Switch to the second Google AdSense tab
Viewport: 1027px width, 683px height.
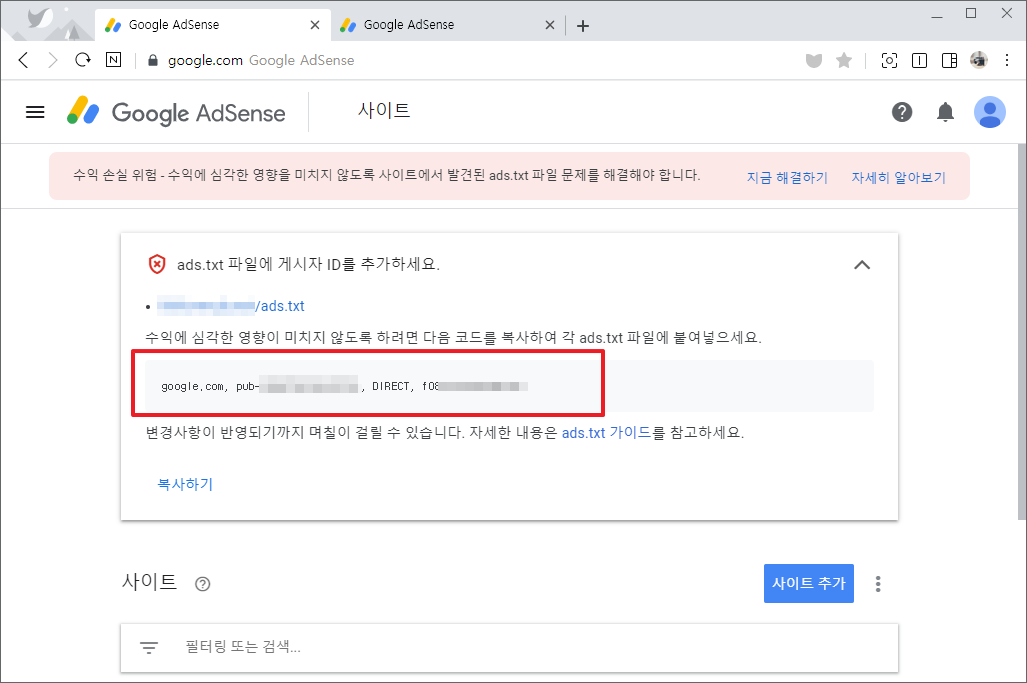(448, 25)
